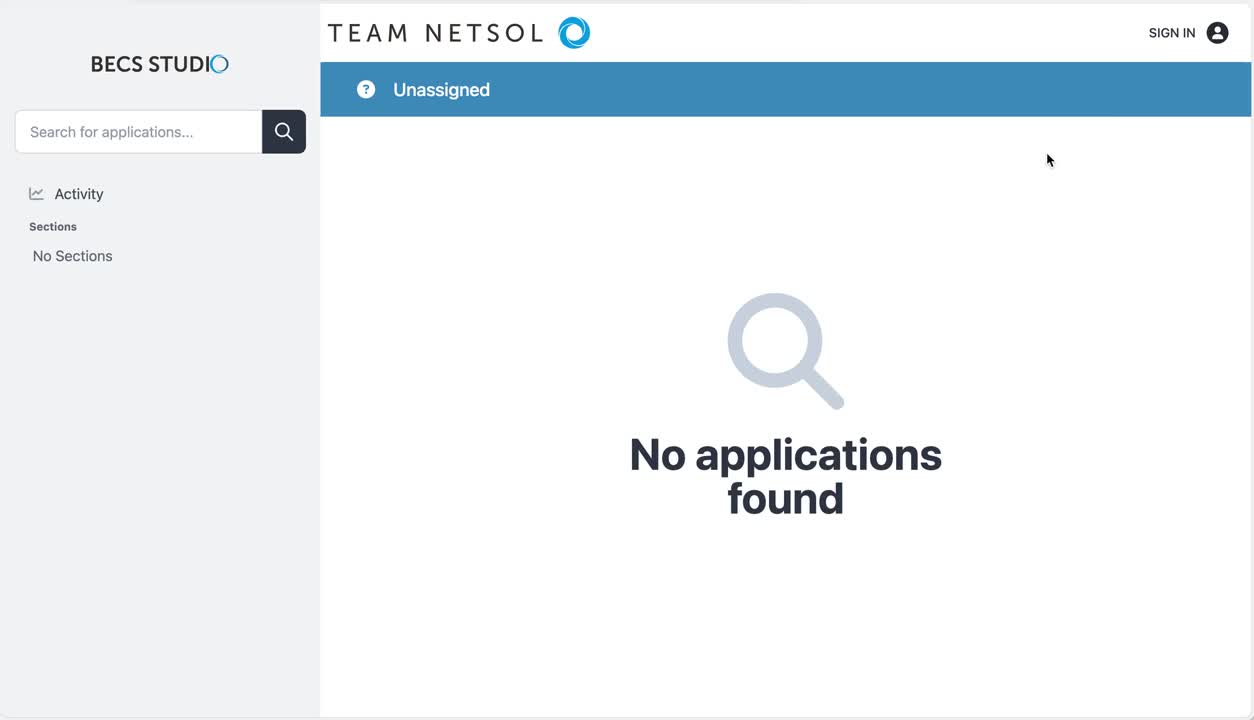1254x720 pixels.
Task: Click the TEAM NETSOL swirl logo
Action: click(574, 32)
